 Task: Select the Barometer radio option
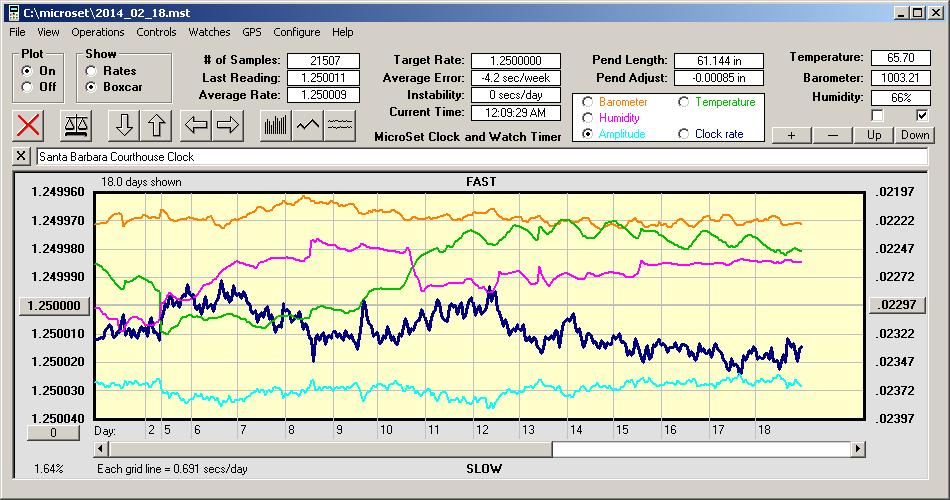point(587,102)
